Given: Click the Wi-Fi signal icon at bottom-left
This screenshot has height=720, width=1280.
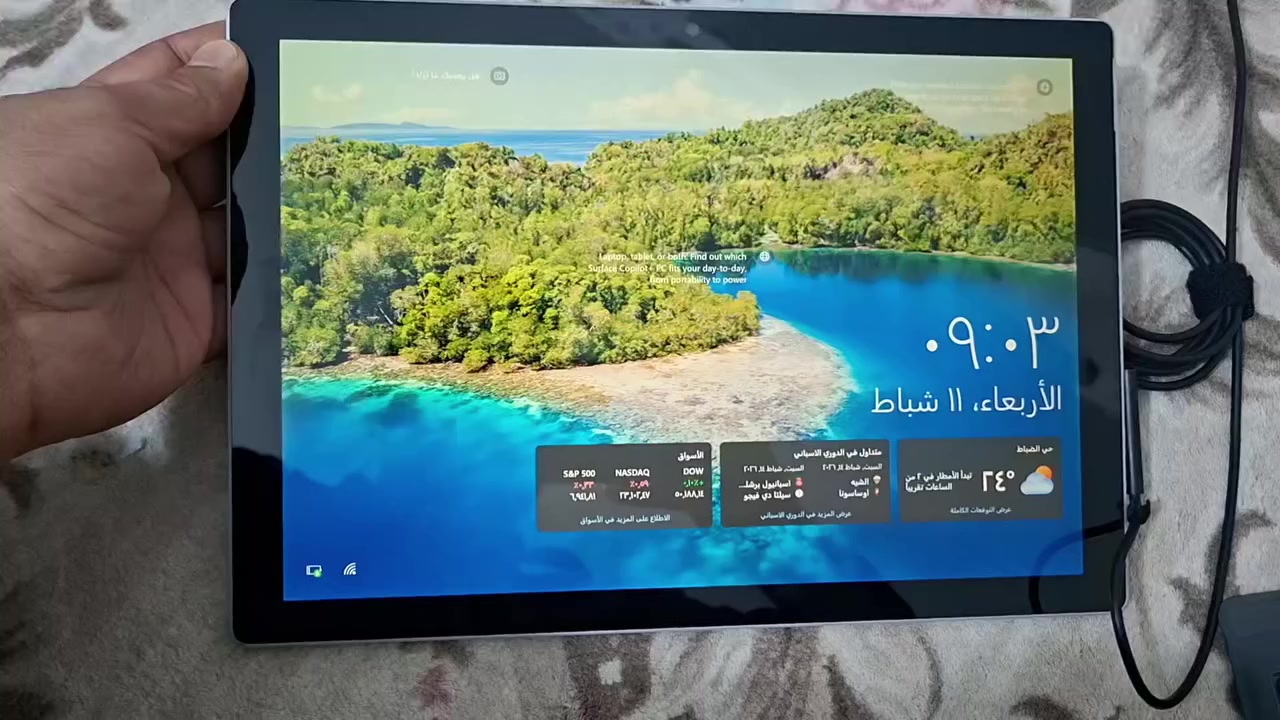Looking at the screenshot, I should [350, 570].
